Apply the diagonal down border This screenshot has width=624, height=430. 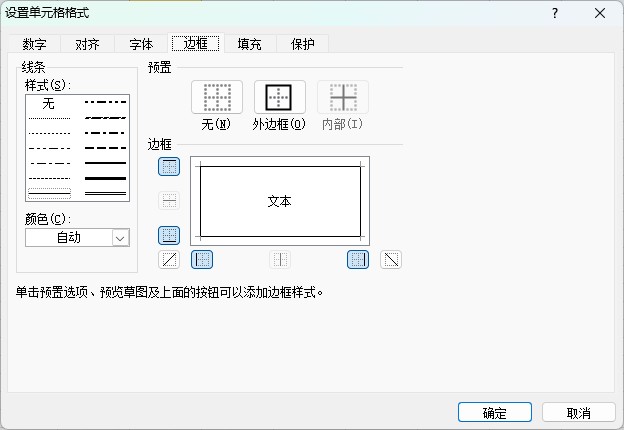pyautogui.click(x=391, y=260)
